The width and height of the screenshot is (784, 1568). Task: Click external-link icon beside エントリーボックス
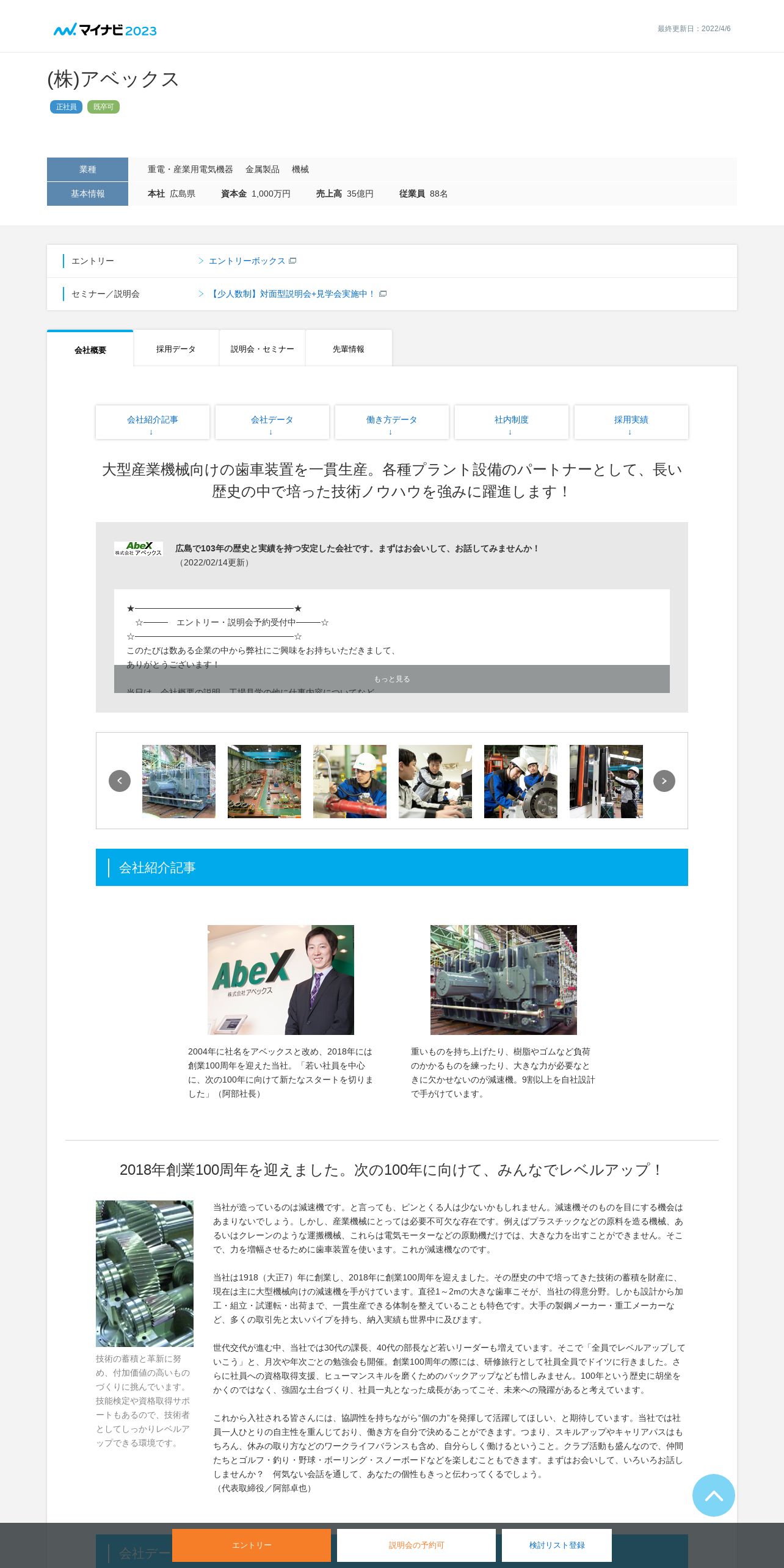pos(292,261)
